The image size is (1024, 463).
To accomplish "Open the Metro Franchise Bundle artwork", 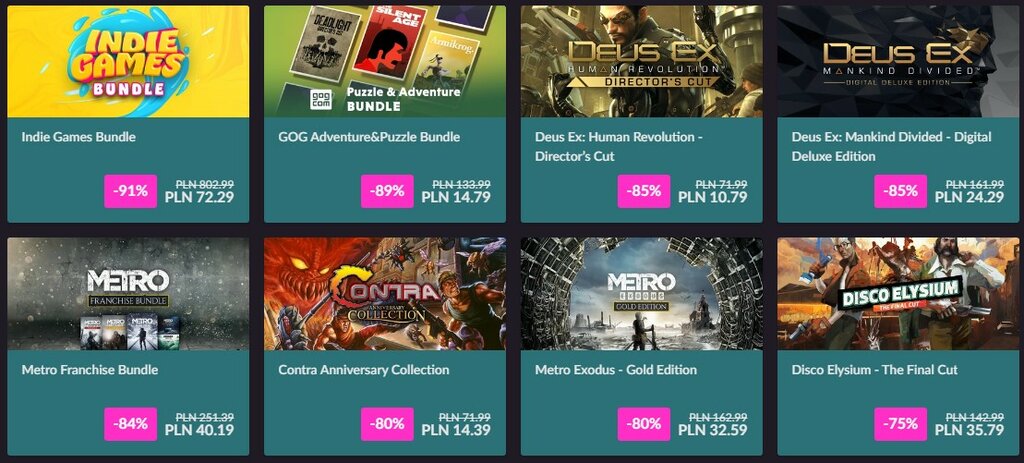I will point(128,294).
